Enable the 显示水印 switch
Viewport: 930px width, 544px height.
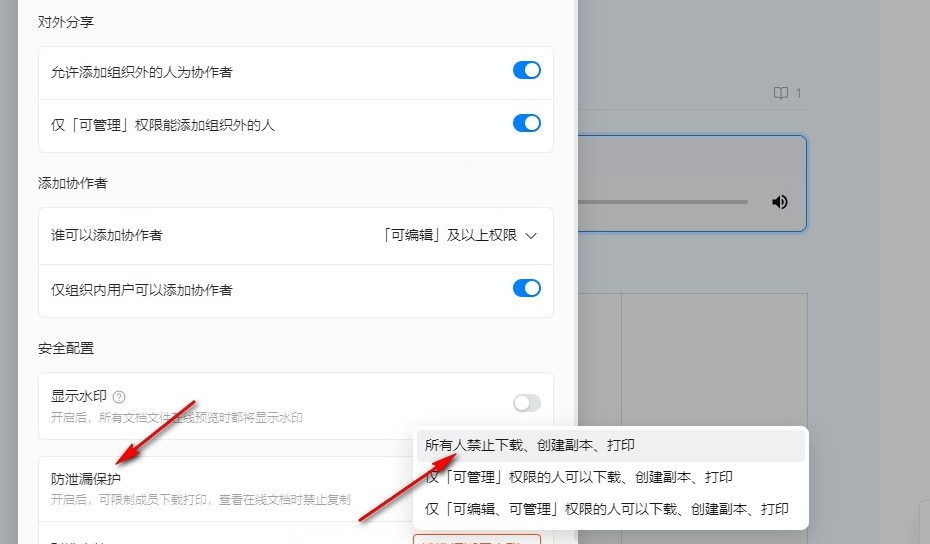pyautogui.click(x=527, y=403)
